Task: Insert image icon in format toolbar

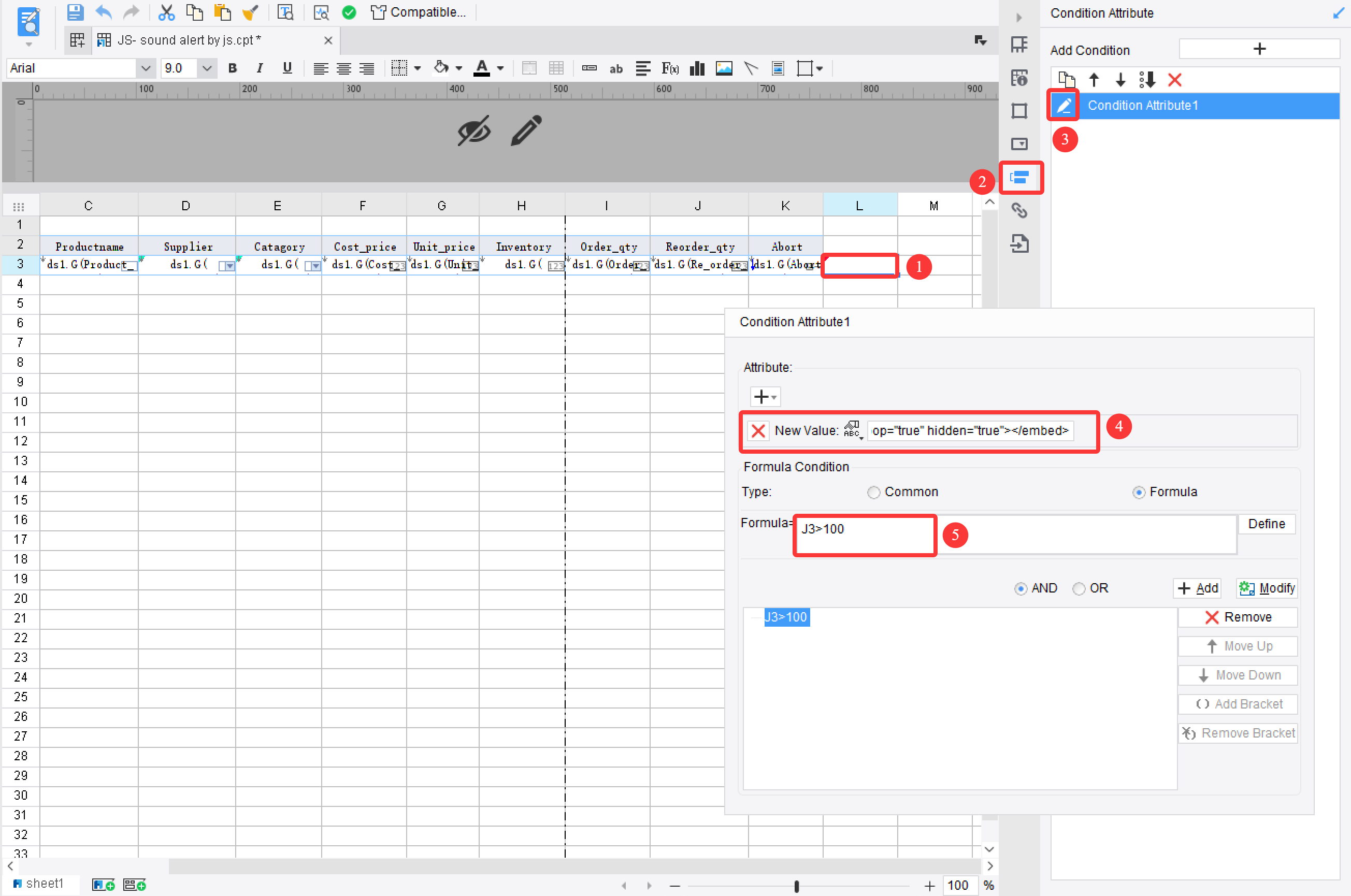Action: 724,68
